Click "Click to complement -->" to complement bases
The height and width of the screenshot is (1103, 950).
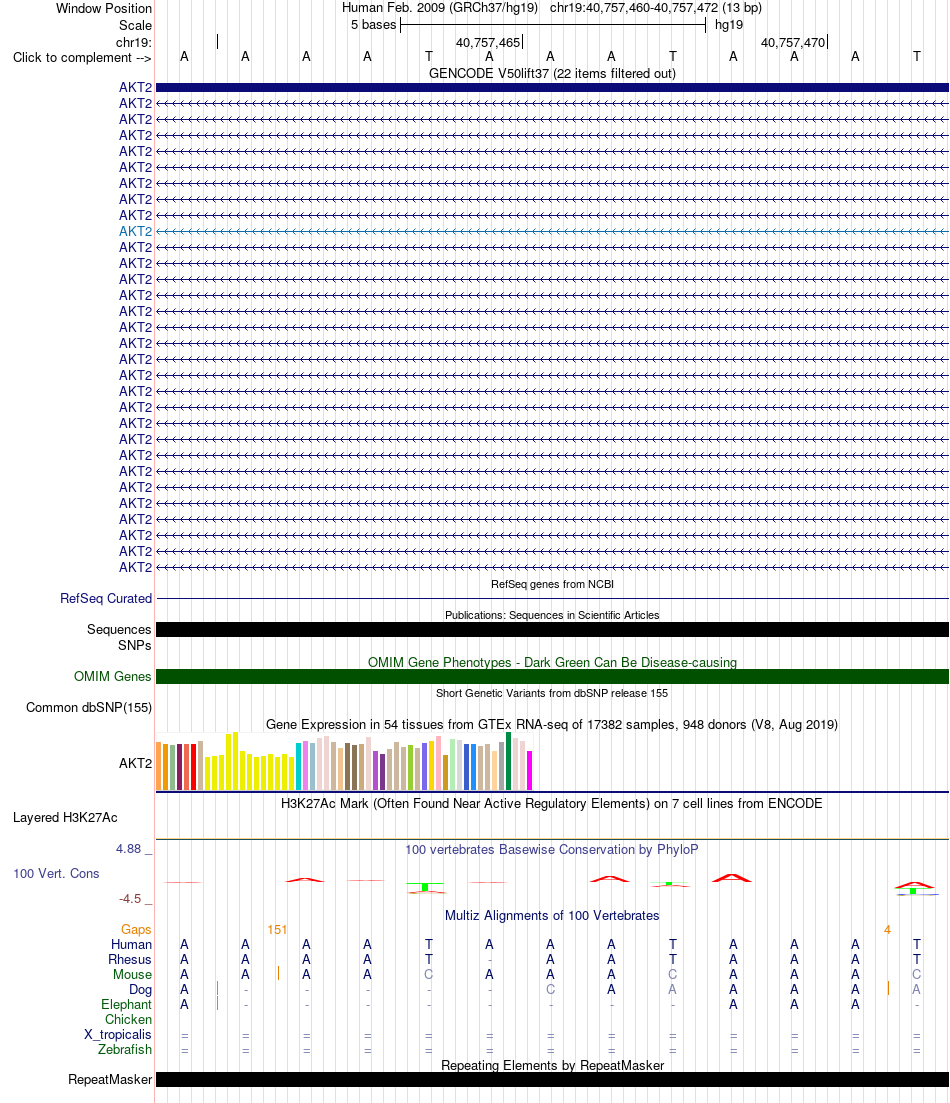[x=82, y=58]
